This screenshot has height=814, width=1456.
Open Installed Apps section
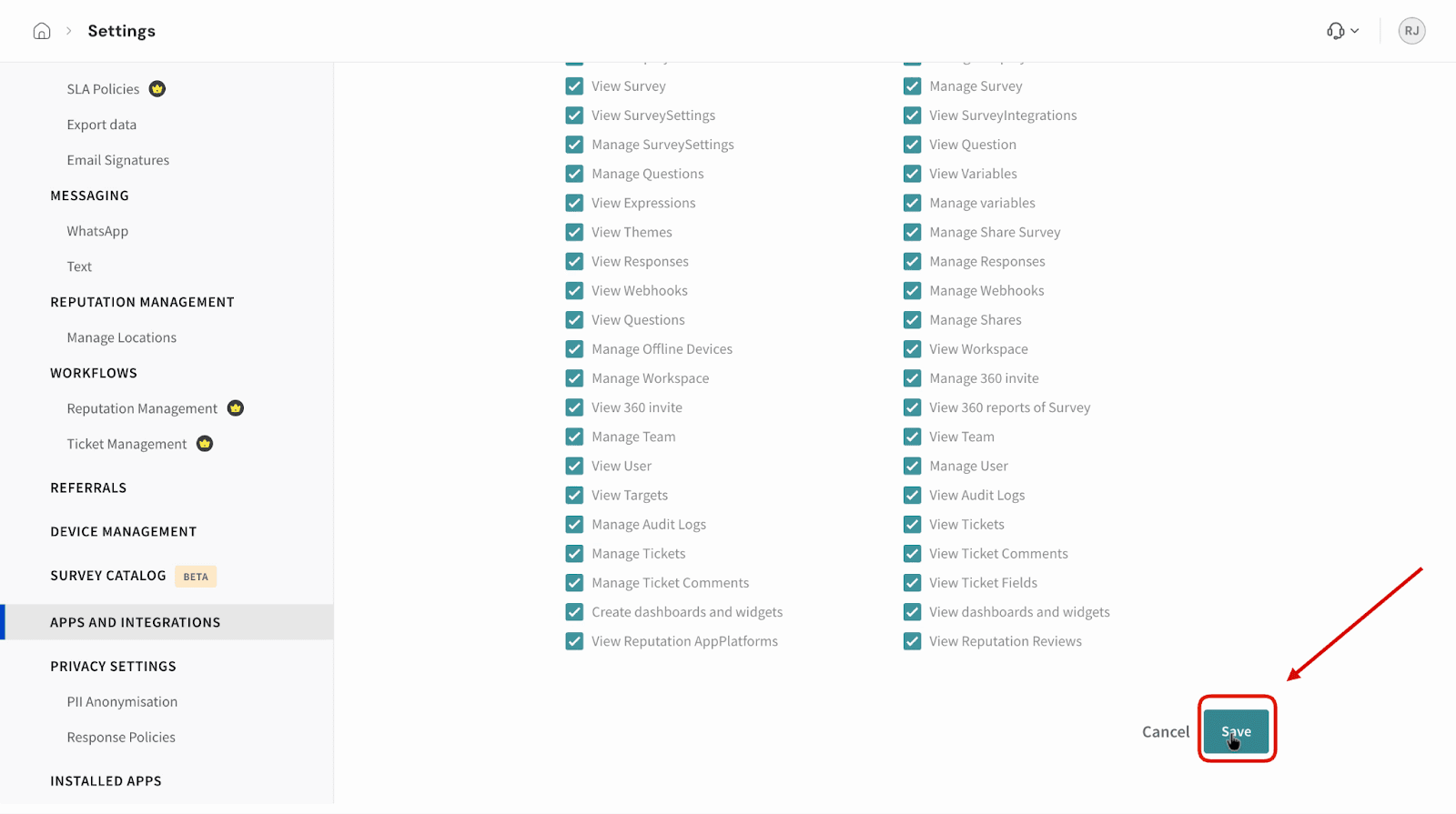point(106,781)
